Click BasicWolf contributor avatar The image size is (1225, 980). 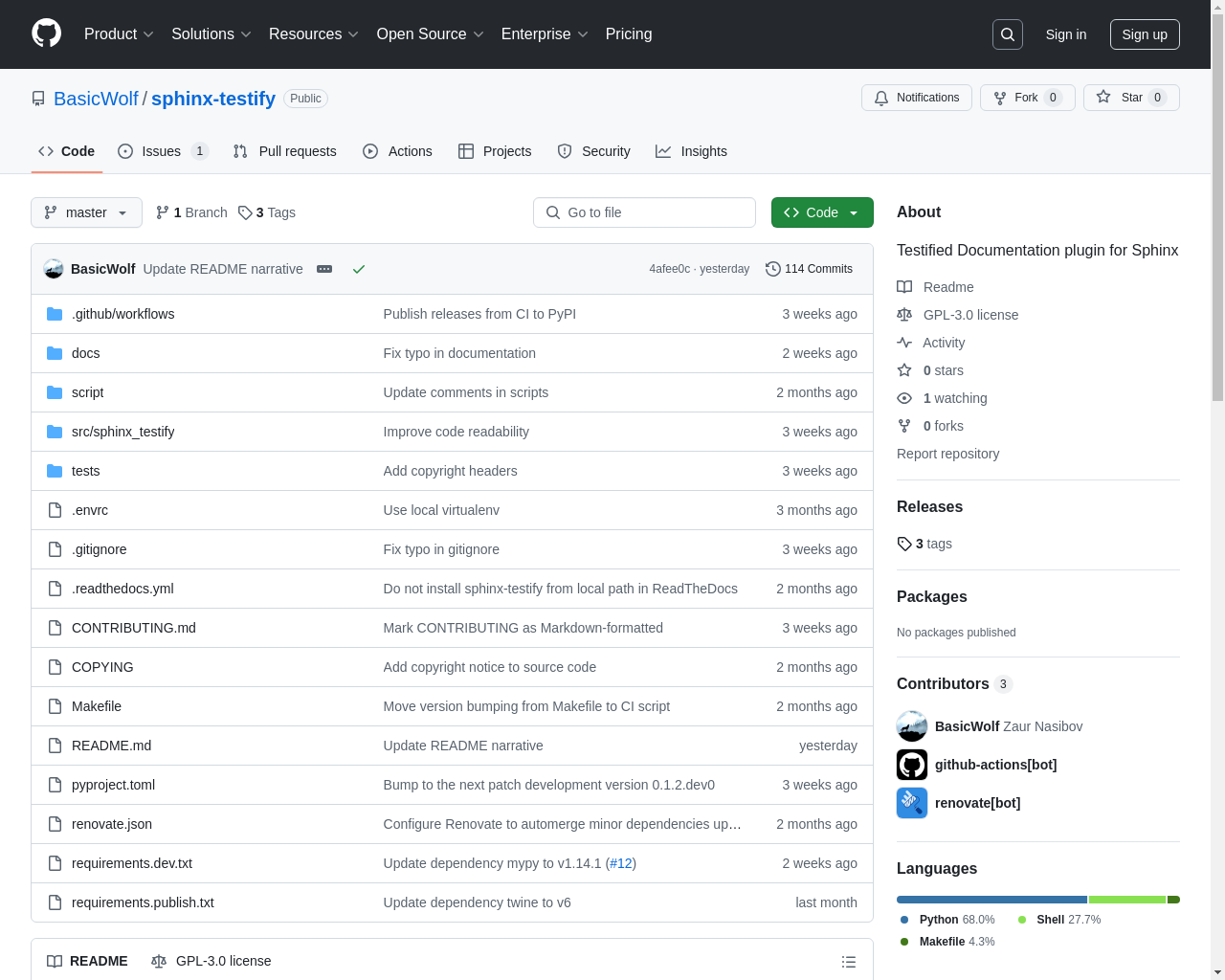912,726
